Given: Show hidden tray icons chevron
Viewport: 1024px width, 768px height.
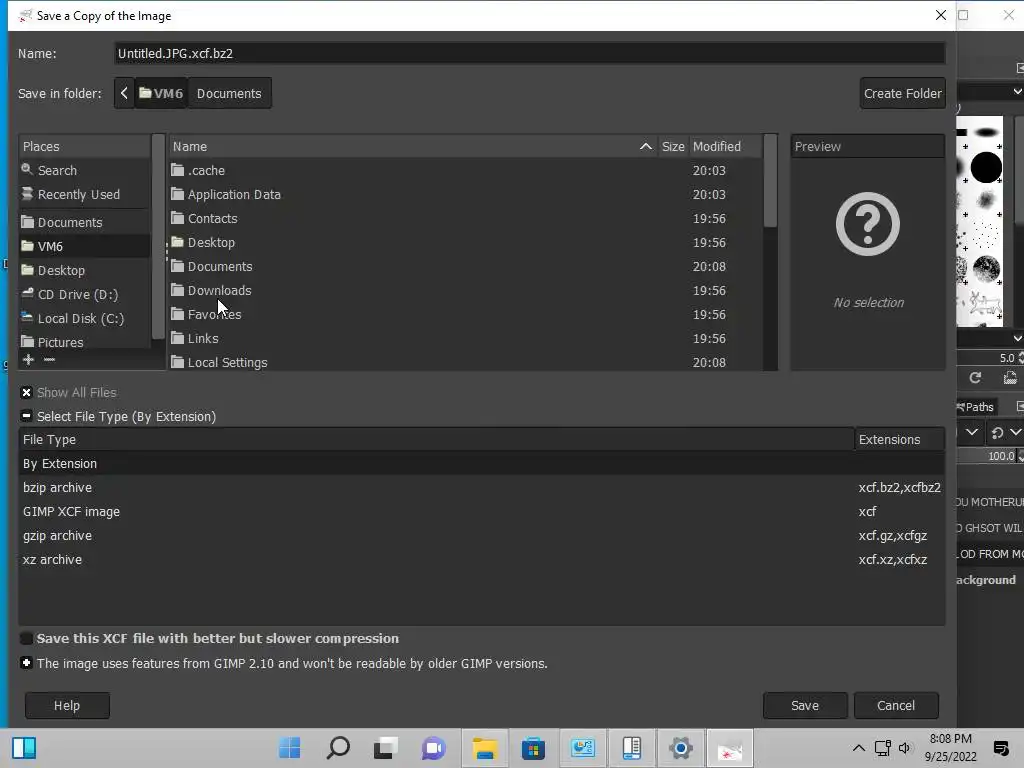Looking at the screenshot, I should pyautogui.click(x=858, y=748).
